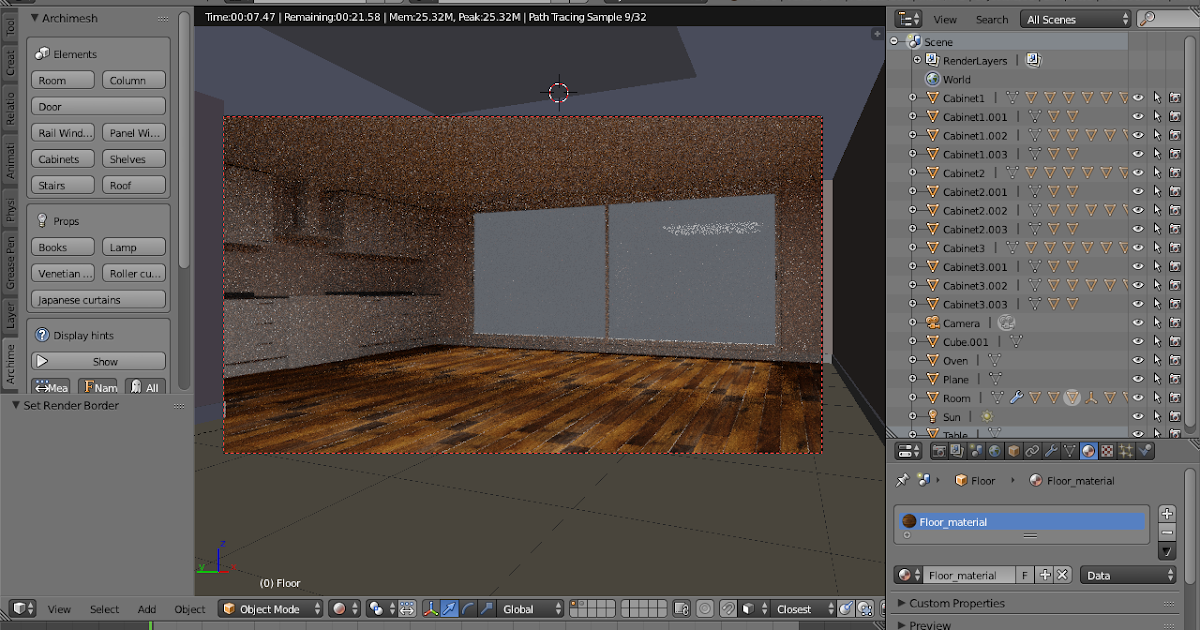This screenshot has height=630, width=1200.
Task: Open the Object Mode dropdown
Action: click(x=270, y=608)
